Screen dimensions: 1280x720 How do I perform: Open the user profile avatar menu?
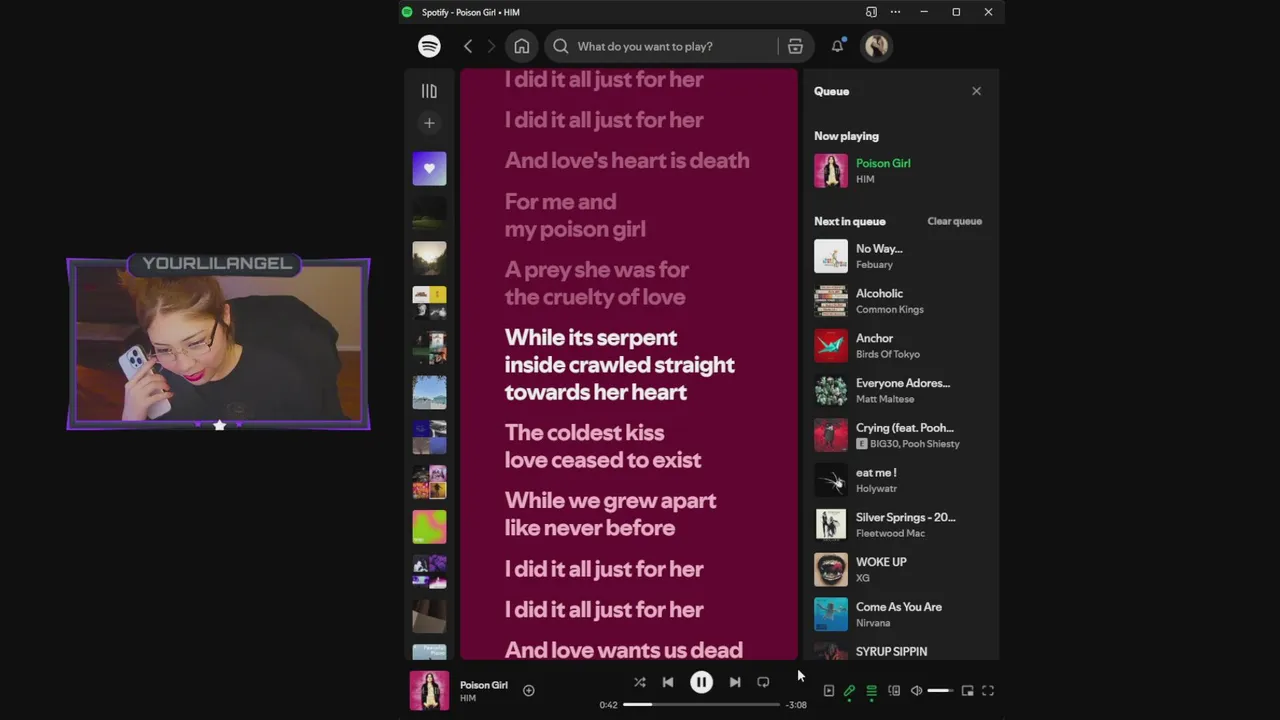pos(877,46)
